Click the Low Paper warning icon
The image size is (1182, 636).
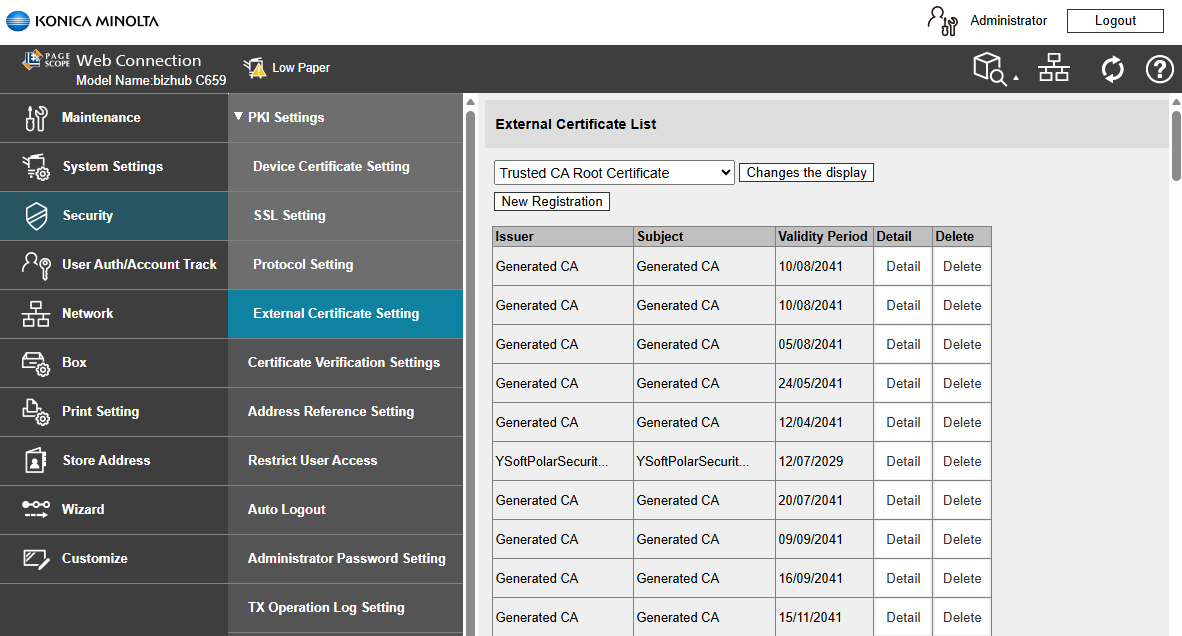[255, 68]
